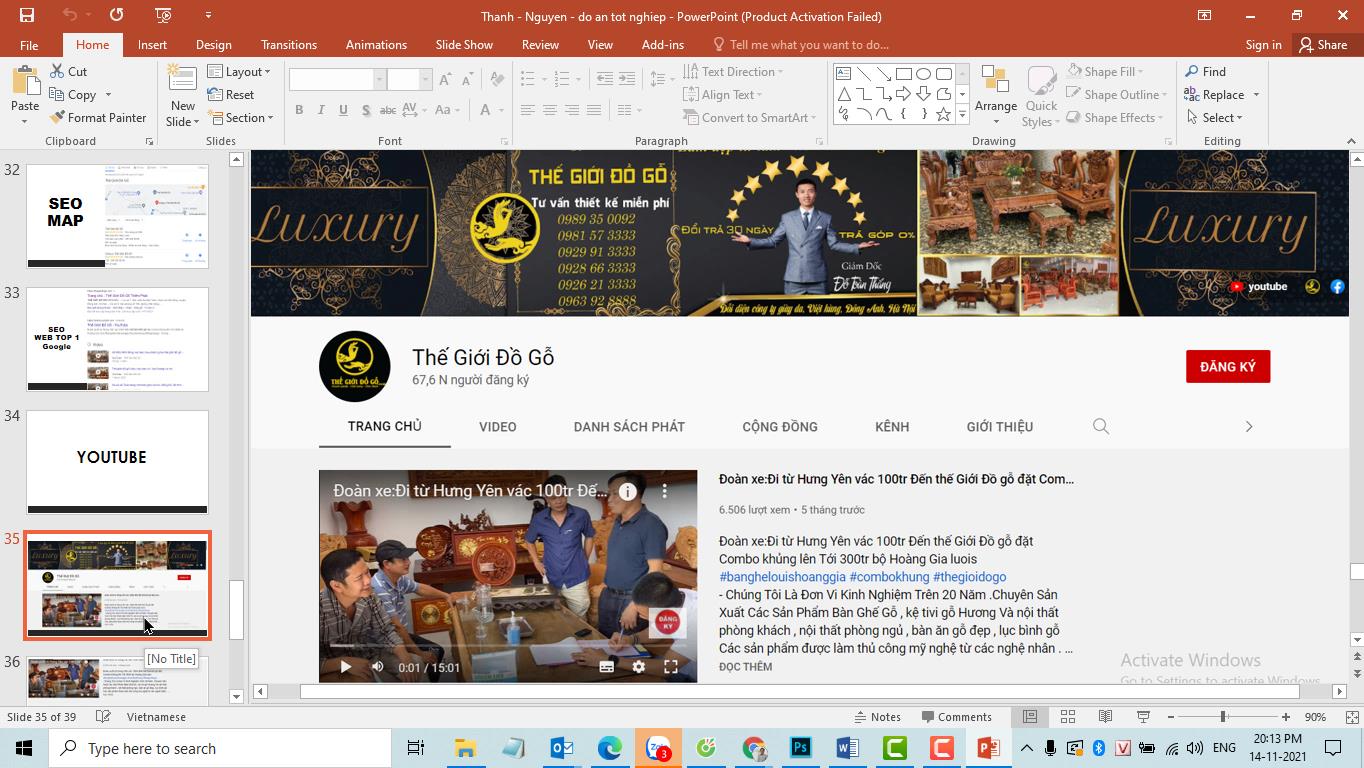1364x768 pixels.
Task: Align text right
Action: pyautogui.click(x=571, y=110)
